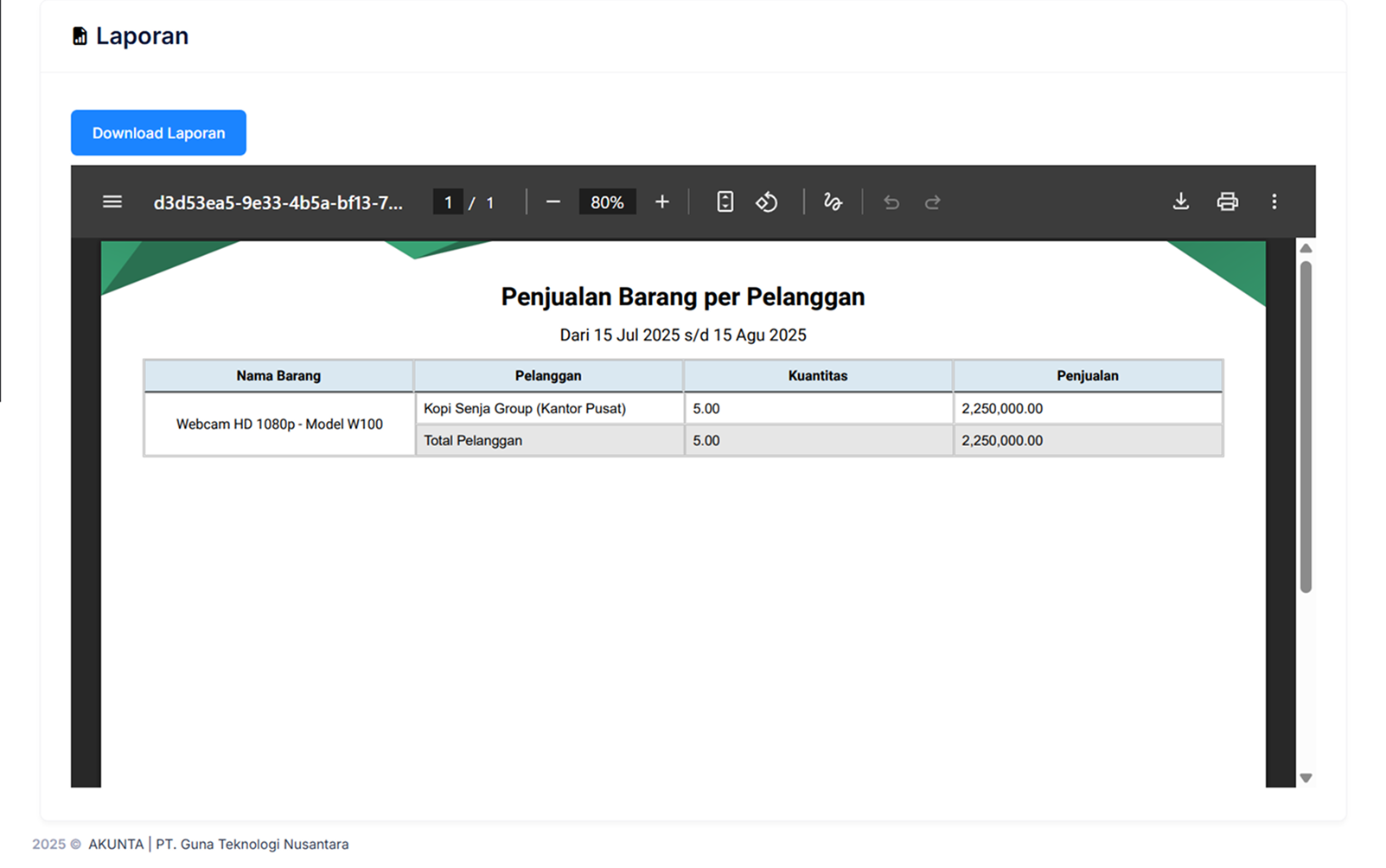Redo the annotation change
The width and height of the screenshot is (1386, 868).
933,201
